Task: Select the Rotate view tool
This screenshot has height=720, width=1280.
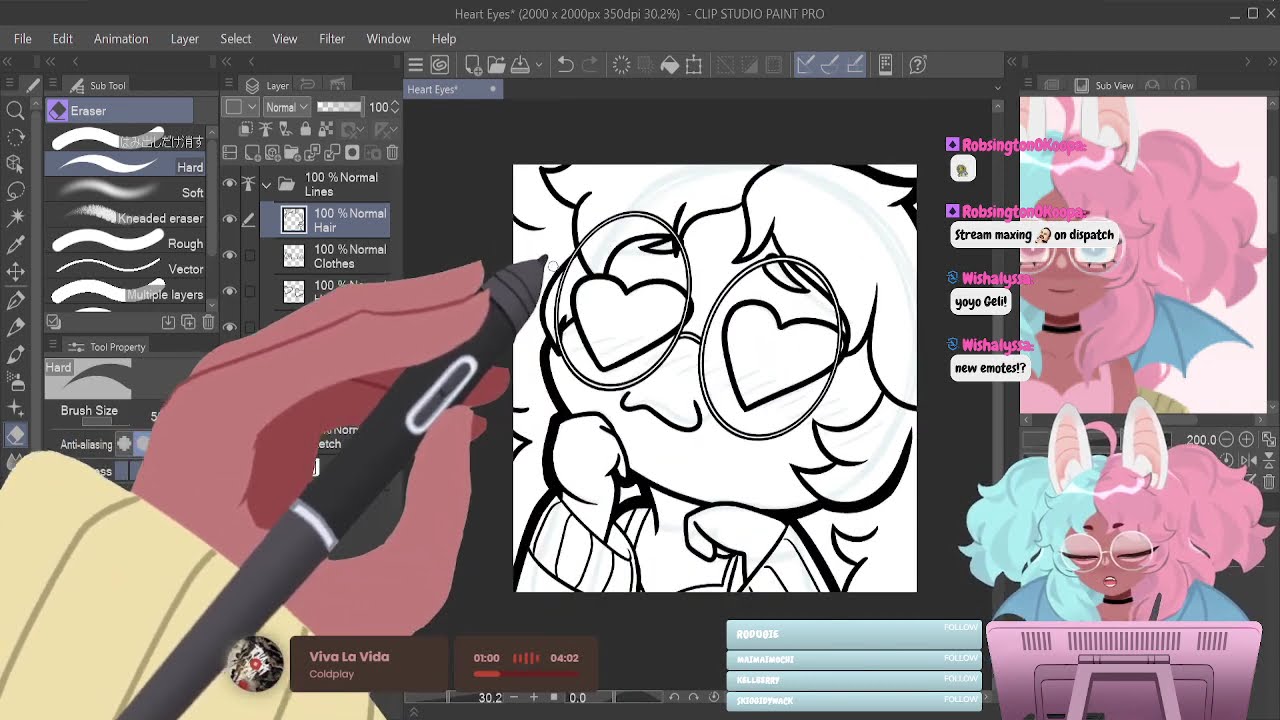Action: (x=15, y=137)
